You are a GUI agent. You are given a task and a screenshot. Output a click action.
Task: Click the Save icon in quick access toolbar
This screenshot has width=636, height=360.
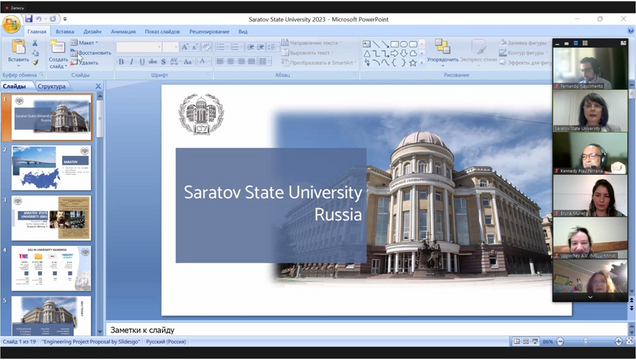point(29,19)
